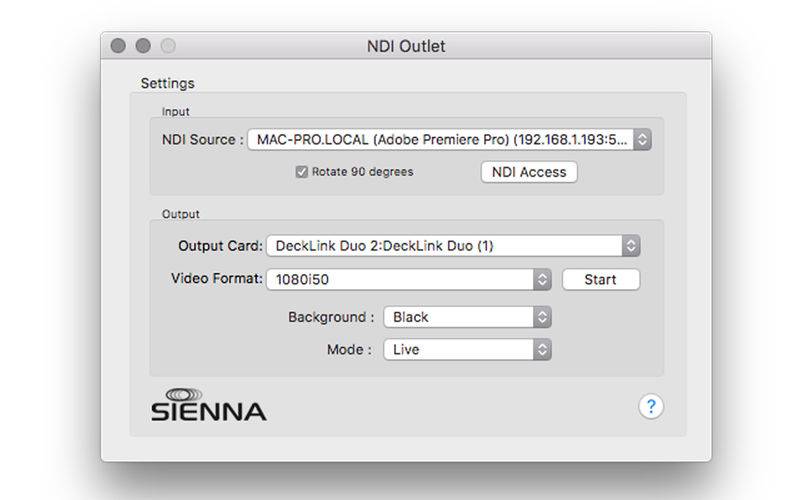This screenshot has width=800, height=500.
Task: Open the Mode dropdown set to Live
Action: click(467, 349)
